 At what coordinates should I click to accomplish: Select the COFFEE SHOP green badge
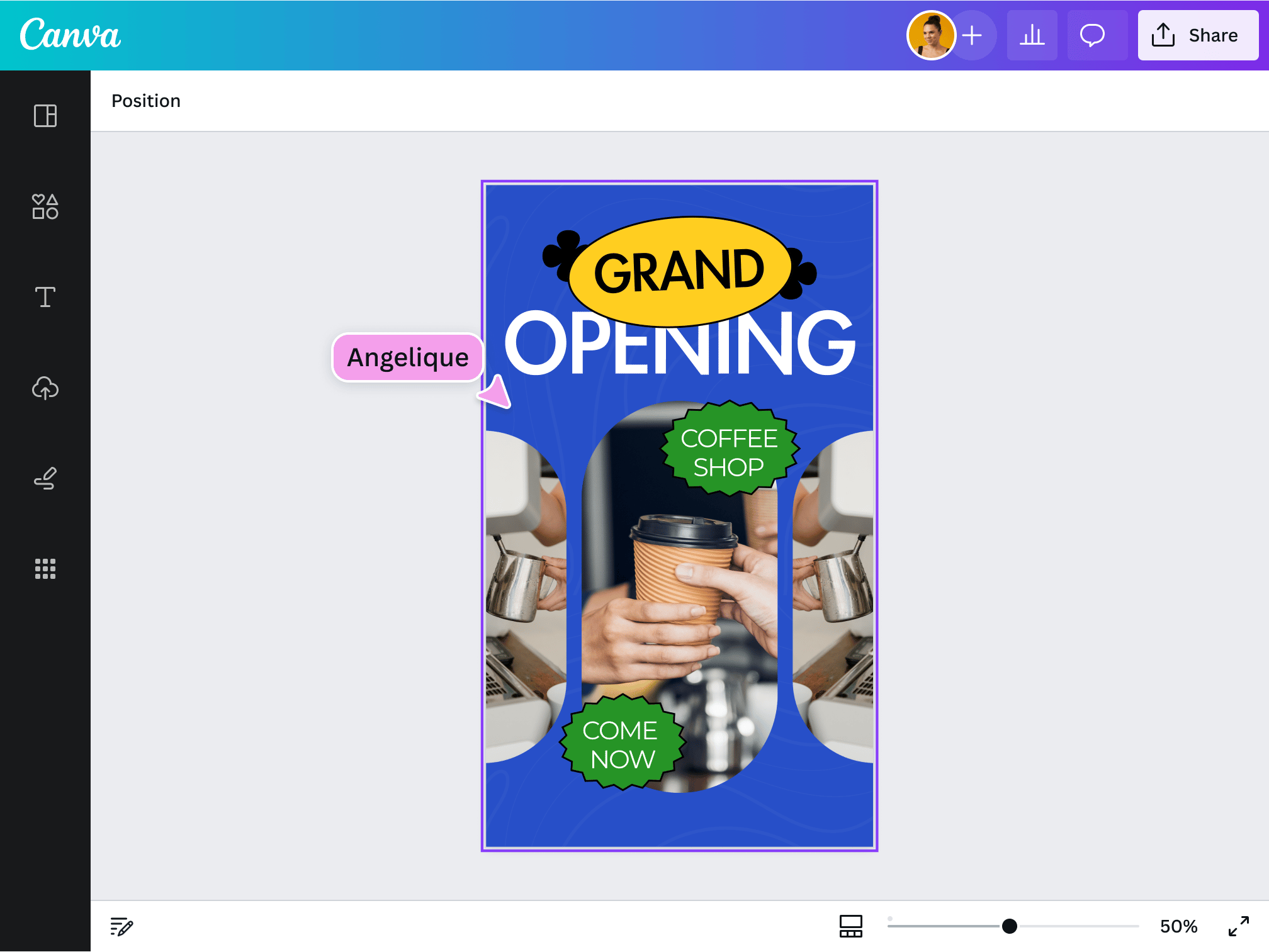point(729,452)
